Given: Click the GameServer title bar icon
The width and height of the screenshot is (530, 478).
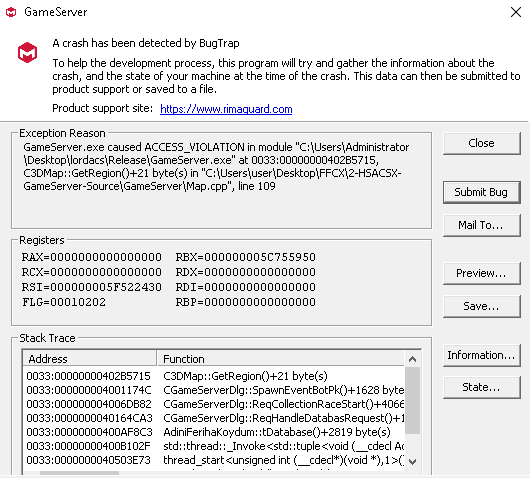Looking at the screenshot, I should click(11, 12).
